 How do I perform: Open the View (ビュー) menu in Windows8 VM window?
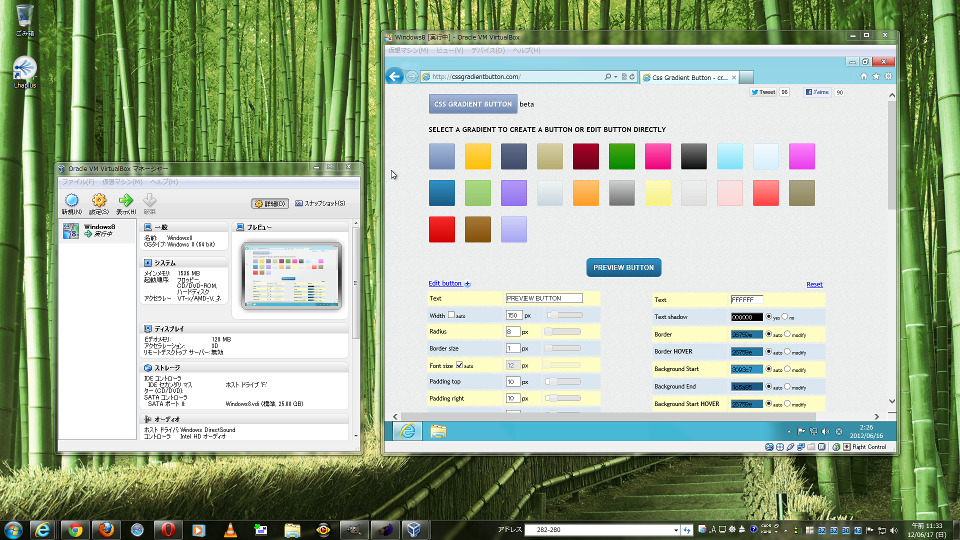449,50
